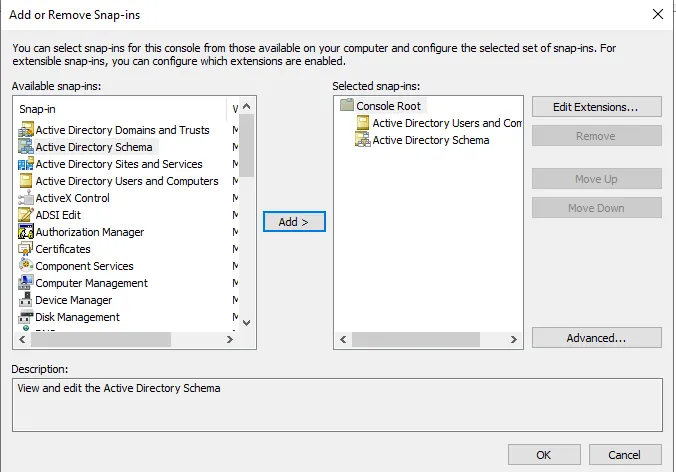Click the Description box text

click(119, 388)
